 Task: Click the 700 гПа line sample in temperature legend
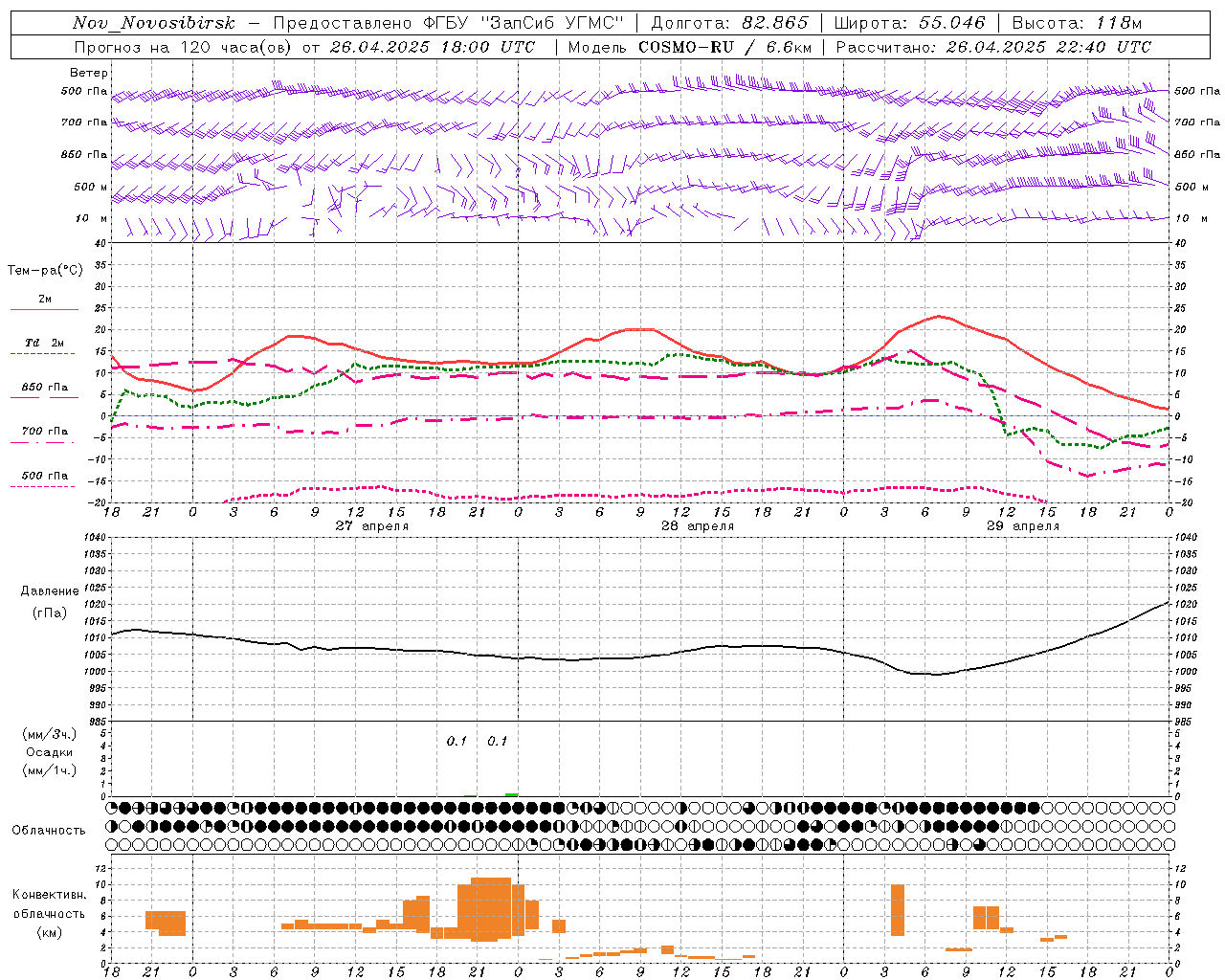42,443
